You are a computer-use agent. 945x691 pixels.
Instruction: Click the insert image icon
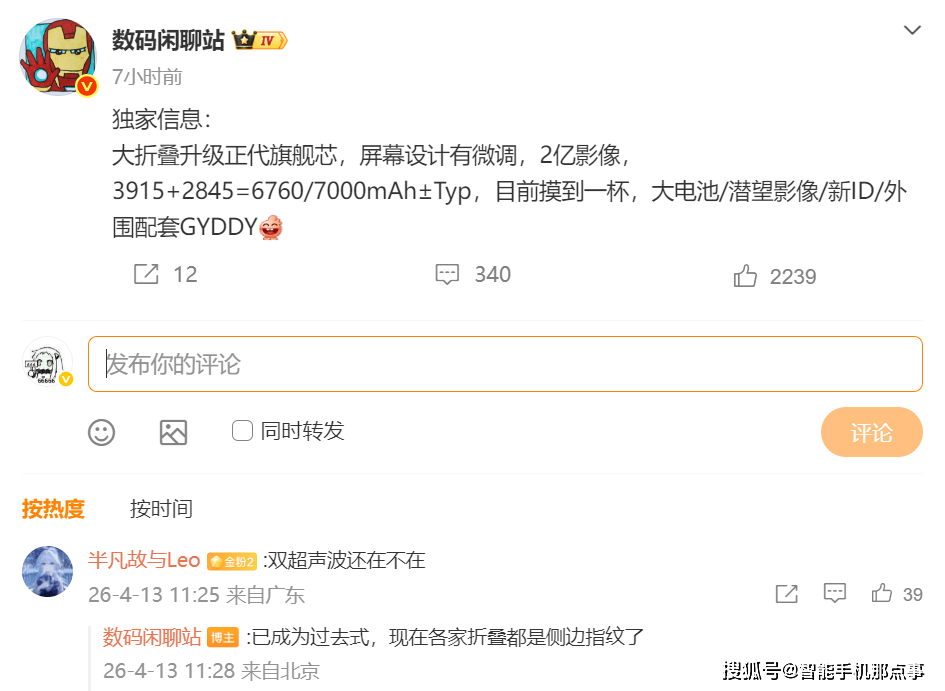[174, 432]
